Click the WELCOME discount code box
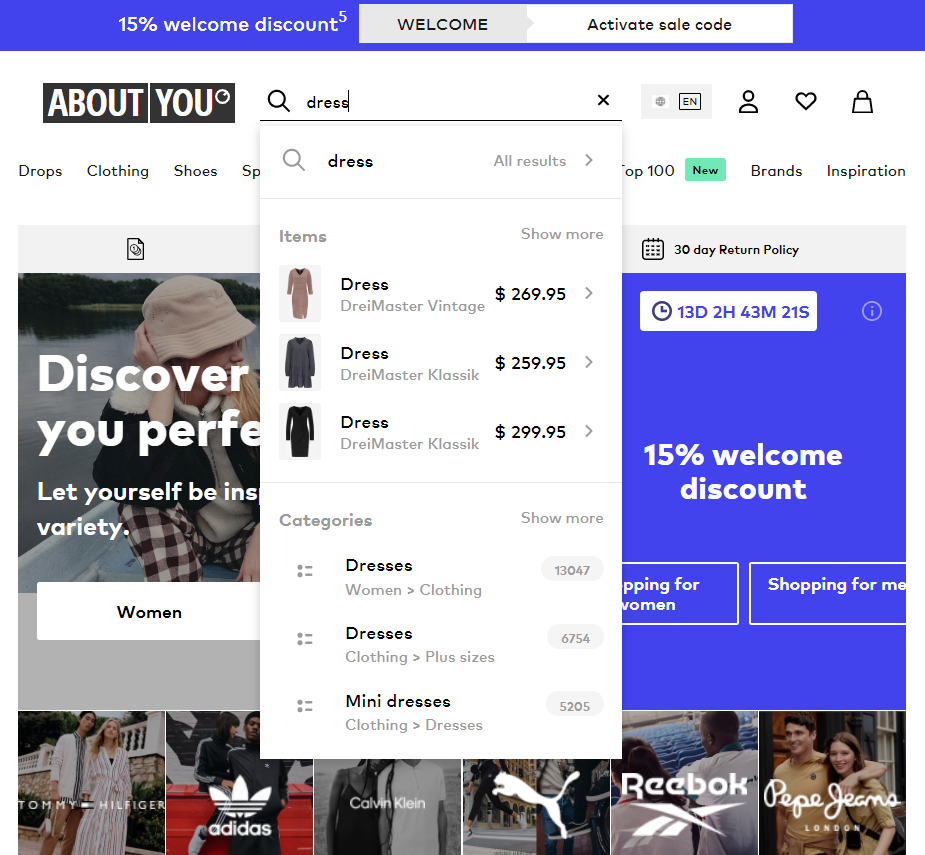 [x=442, y=24]
